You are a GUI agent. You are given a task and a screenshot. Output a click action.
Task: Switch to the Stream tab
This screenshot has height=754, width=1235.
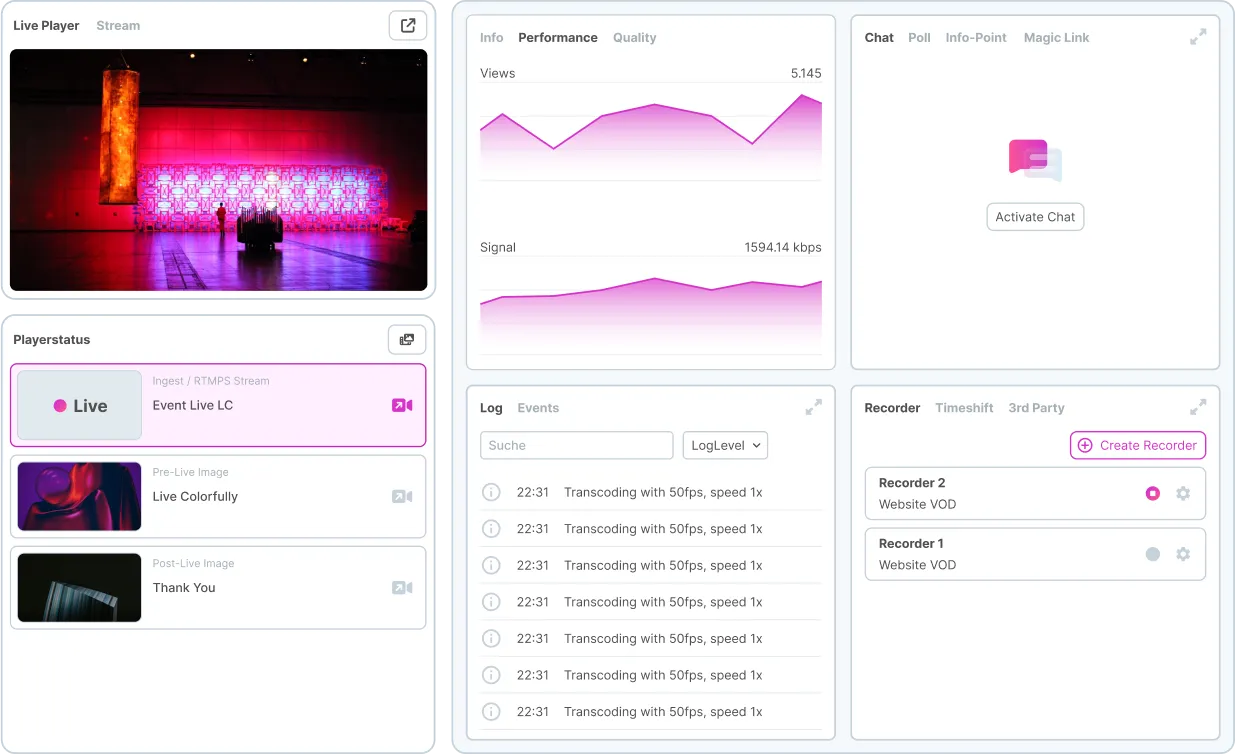click(x=118, y=26)
